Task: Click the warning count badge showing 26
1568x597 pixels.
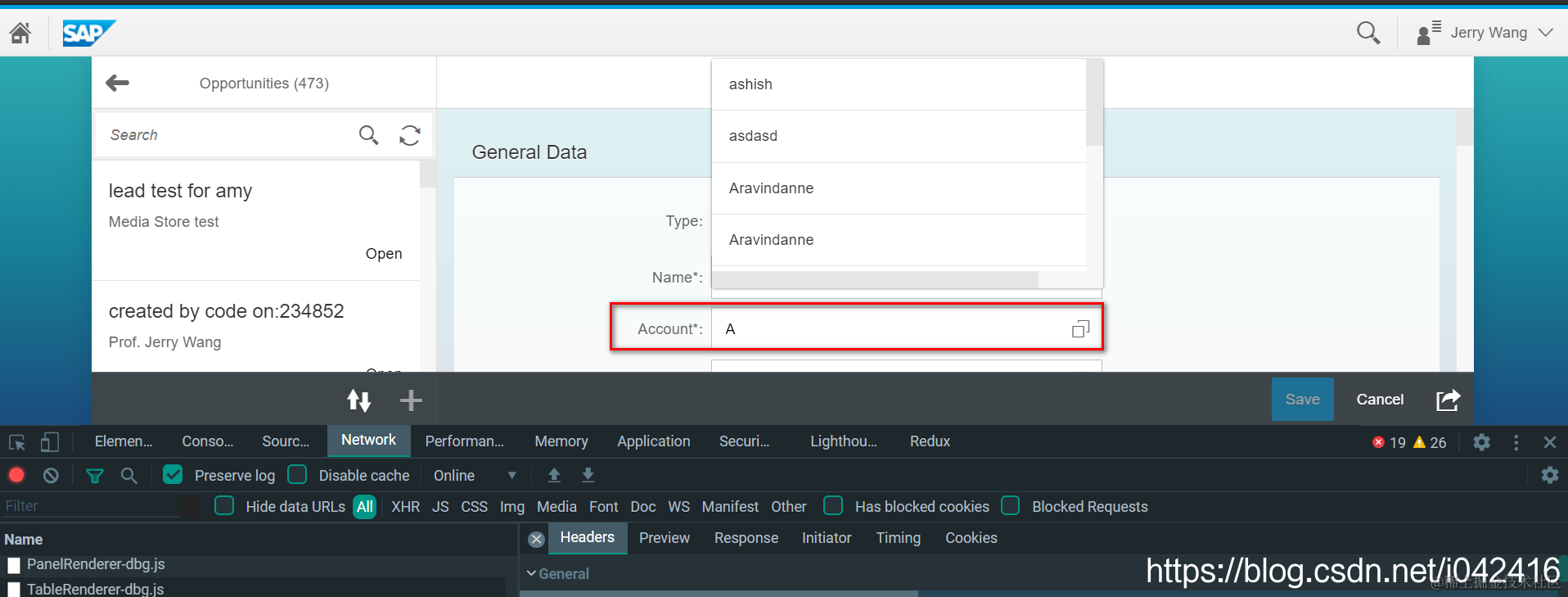Action: pyautogui.click(x=1430, y=442)
